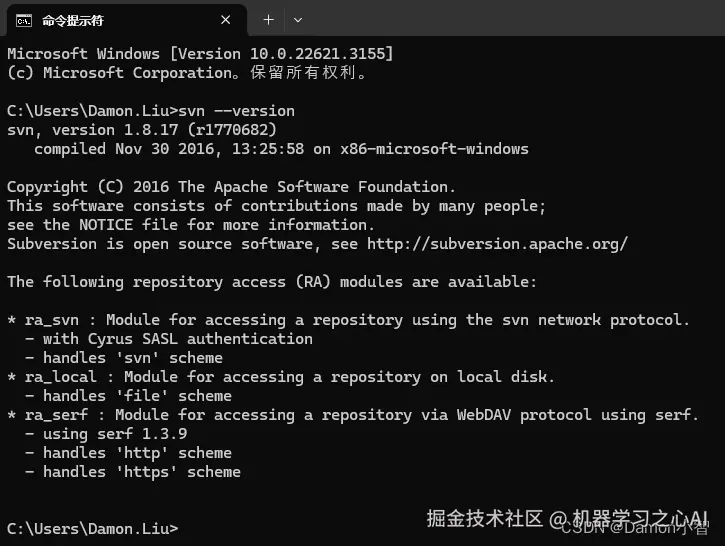Click the 'ra_serf' module line

pyautogui.click(x=352, y=415)
